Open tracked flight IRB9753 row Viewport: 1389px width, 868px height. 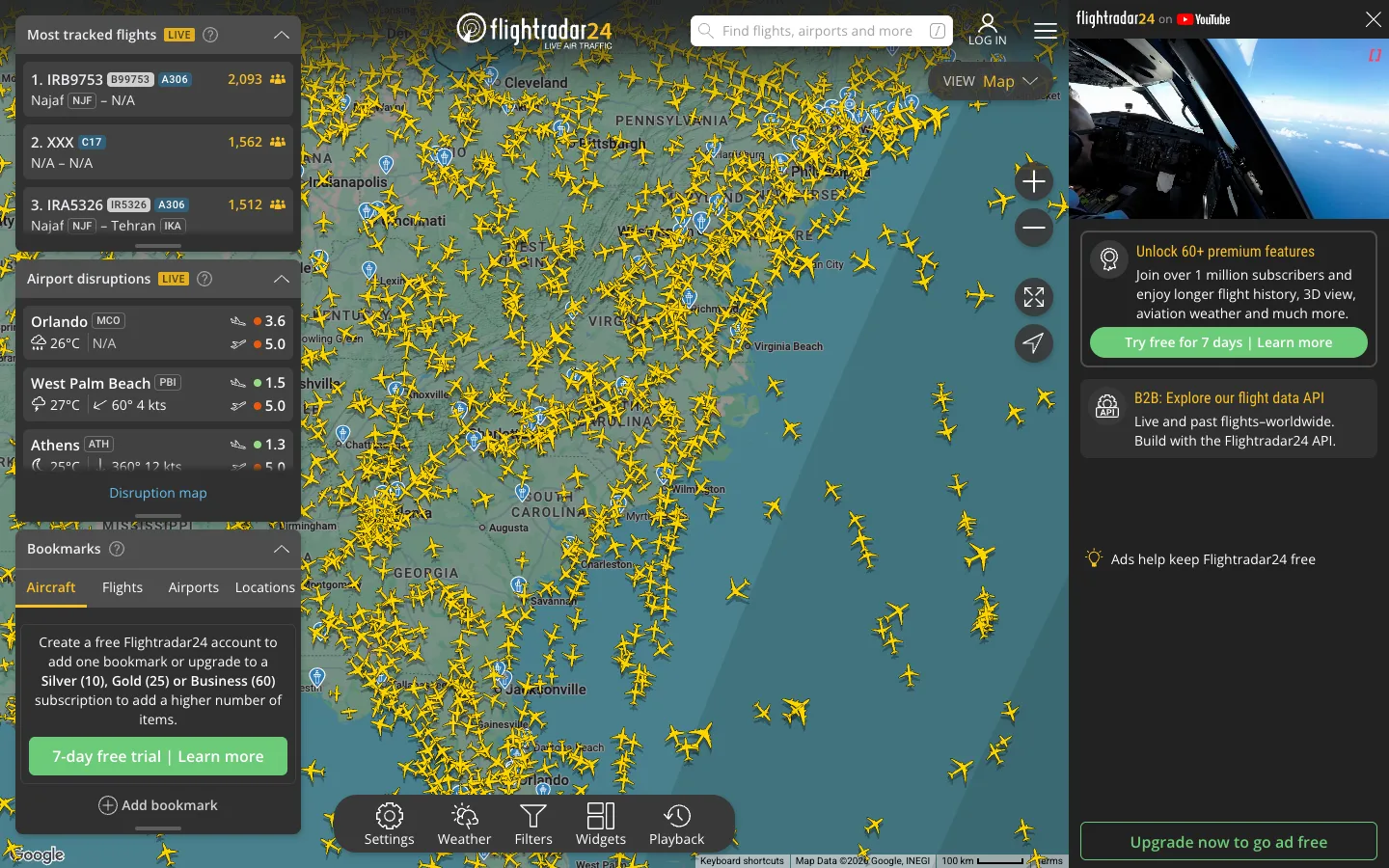[158, 90]
